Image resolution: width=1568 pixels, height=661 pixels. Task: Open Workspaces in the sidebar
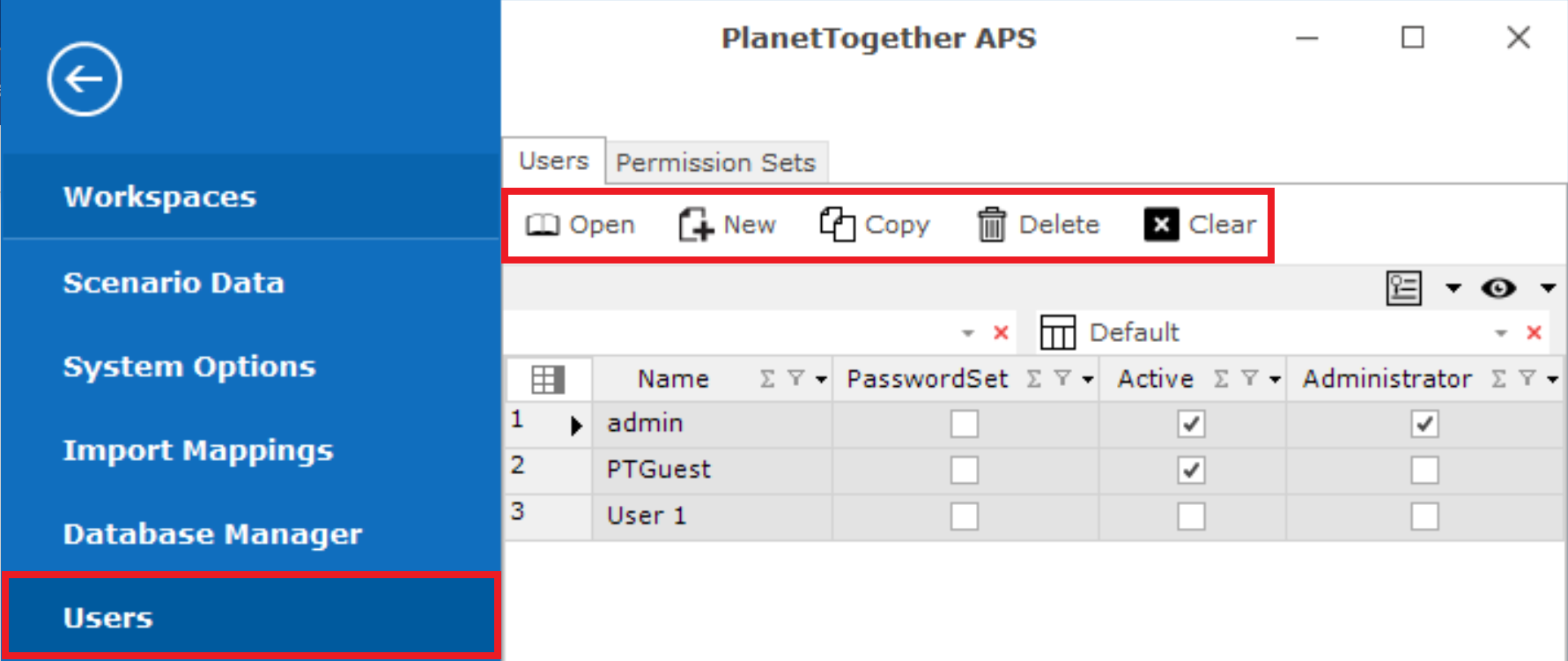[250, 197]
